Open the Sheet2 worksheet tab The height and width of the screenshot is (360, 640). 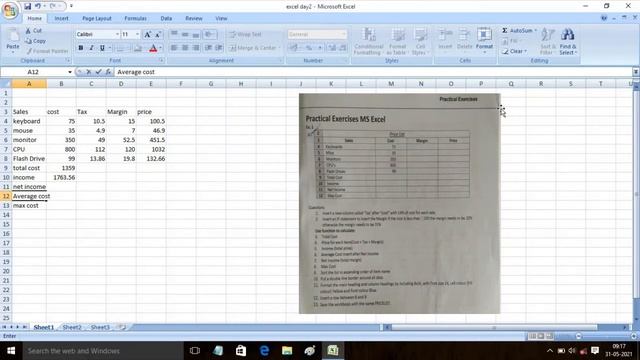coord(72,327)
